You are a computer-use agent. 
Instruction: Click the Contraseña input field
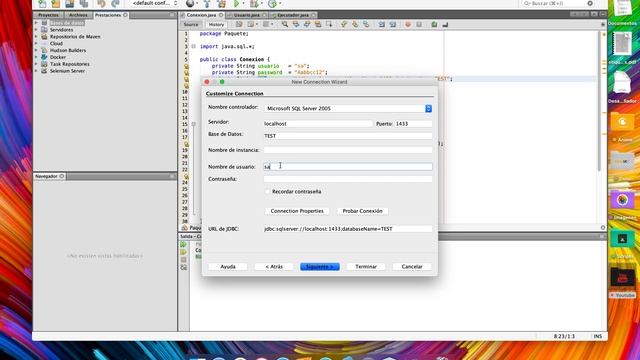tap(348, 179)
